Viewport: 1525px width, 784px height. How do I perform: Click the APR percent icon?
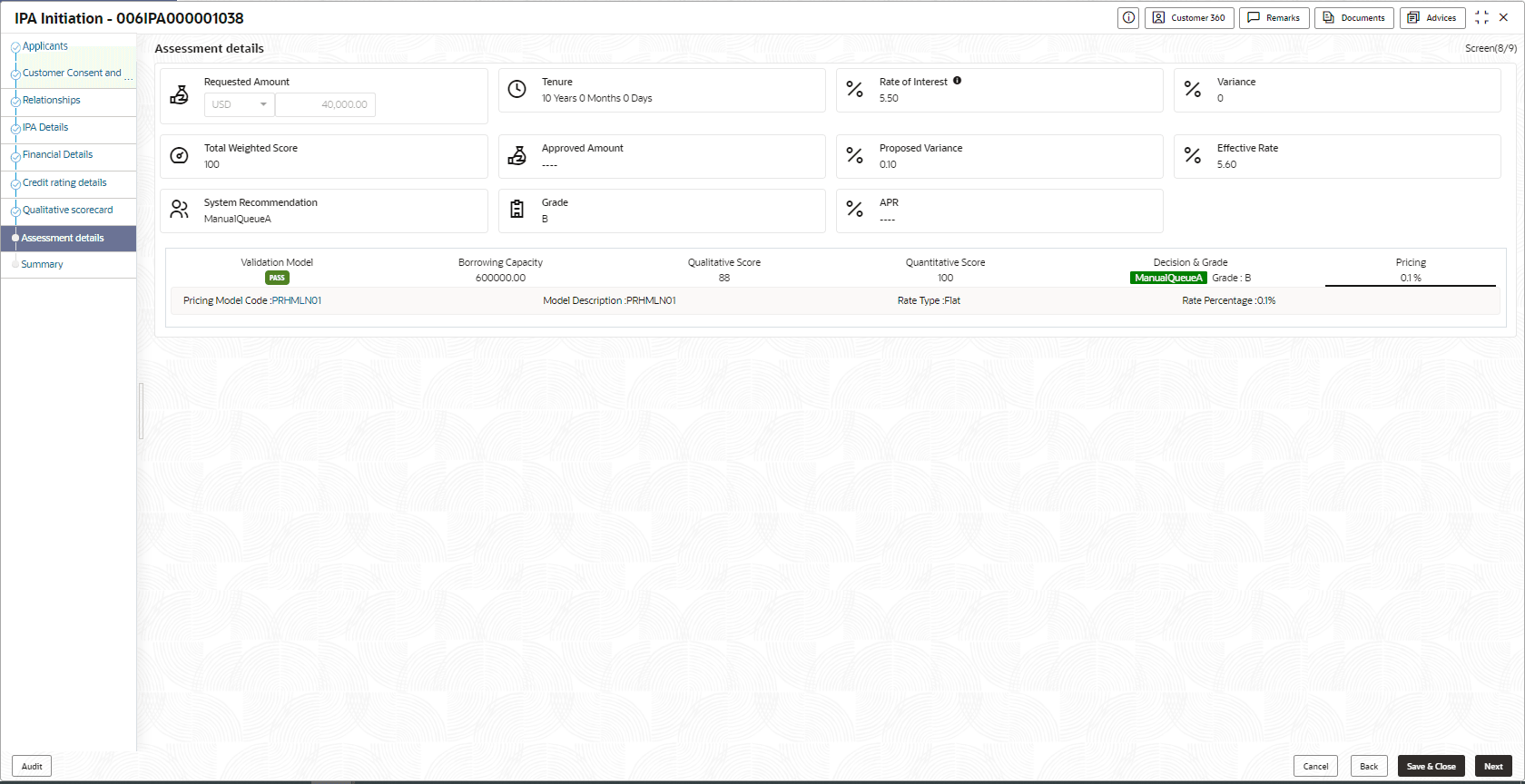(854, 210)
